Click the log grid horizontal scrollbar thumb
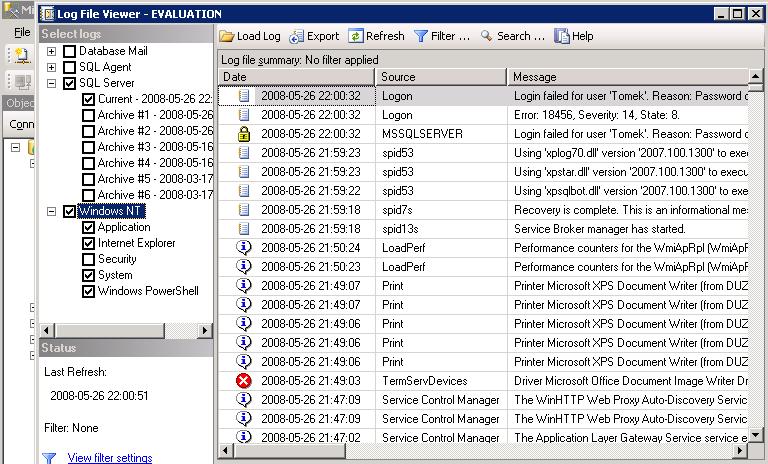 288,450
